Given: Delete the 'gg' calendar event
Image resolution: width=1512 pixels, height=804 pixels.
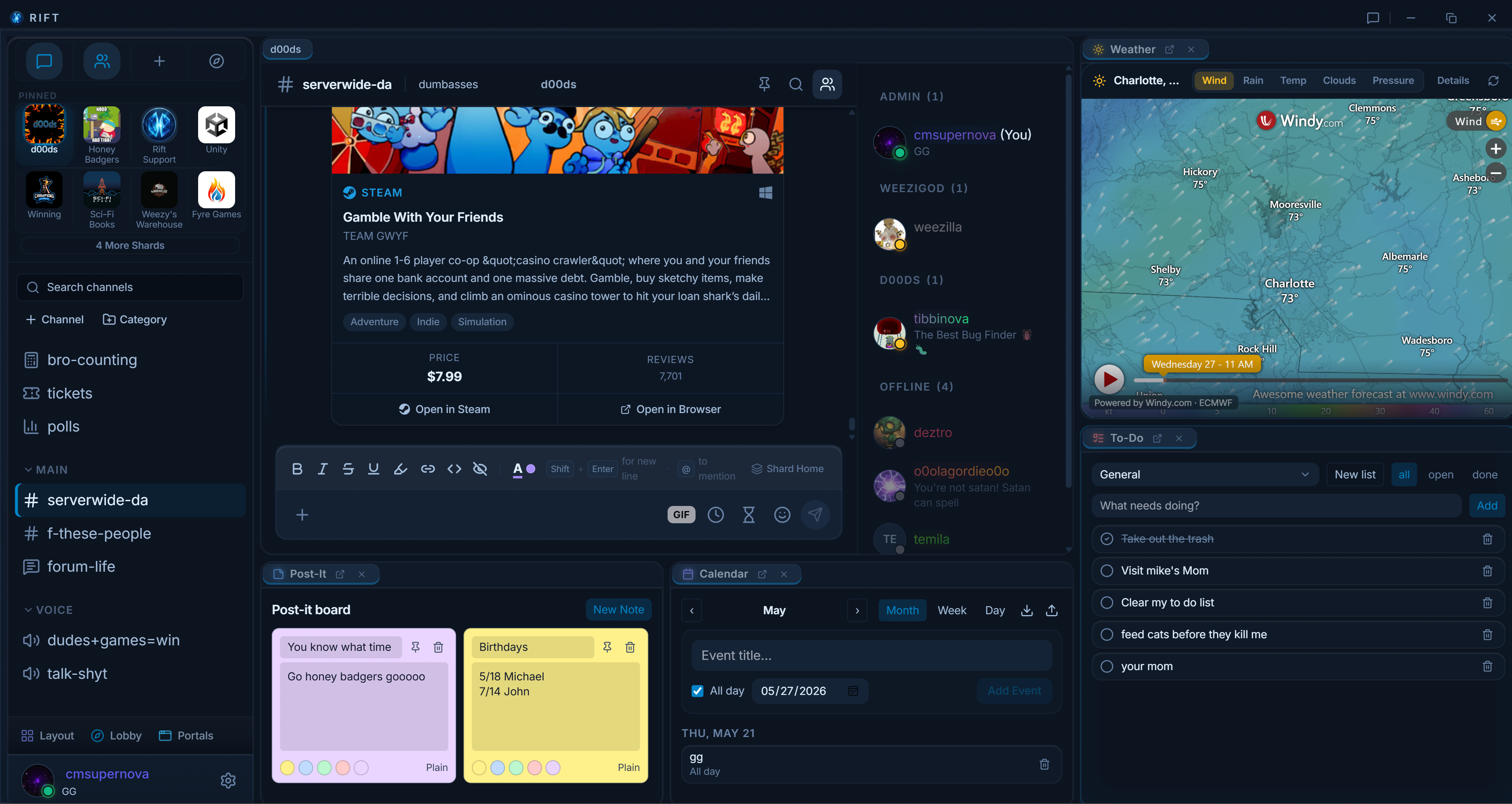Looking at the screenshot, I should [x=1044, y=764].
